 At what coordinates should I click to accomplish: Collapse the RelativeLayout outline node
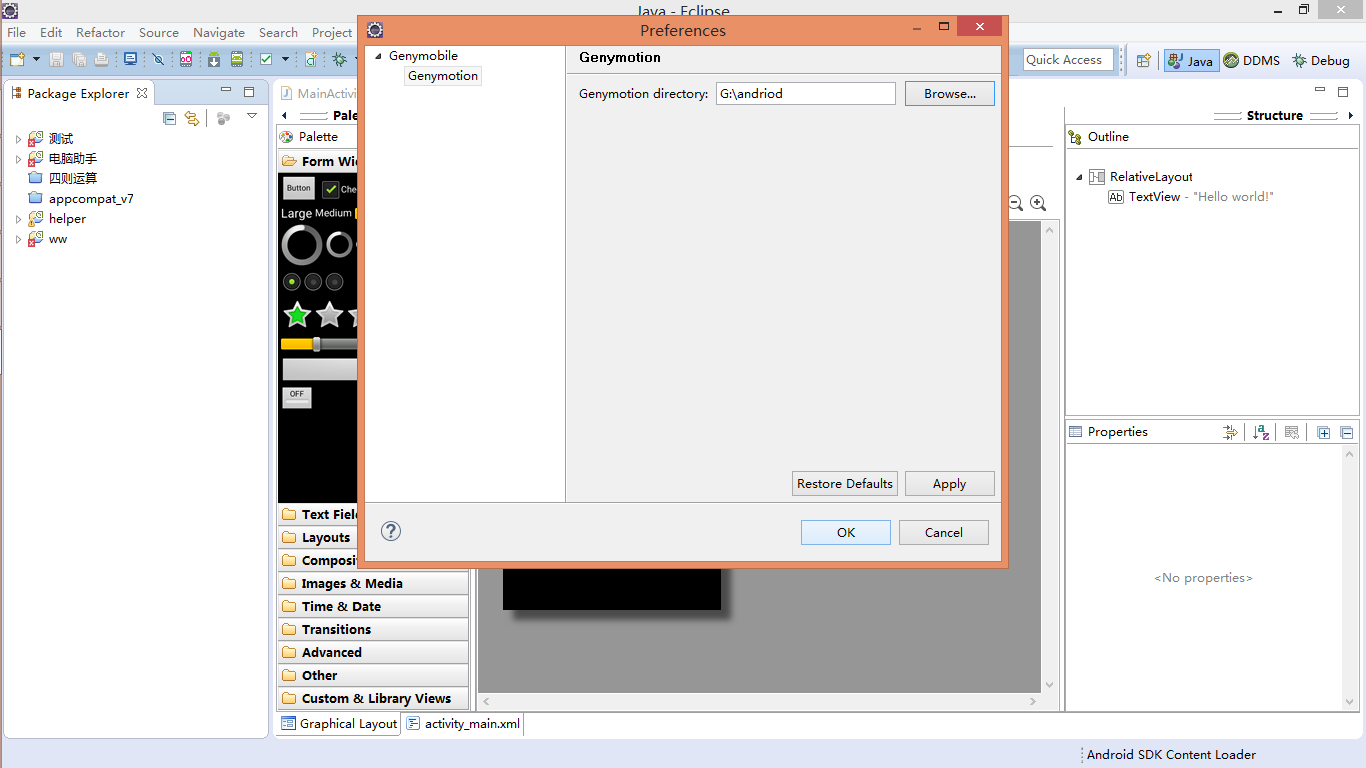(x=1079, y=178)
